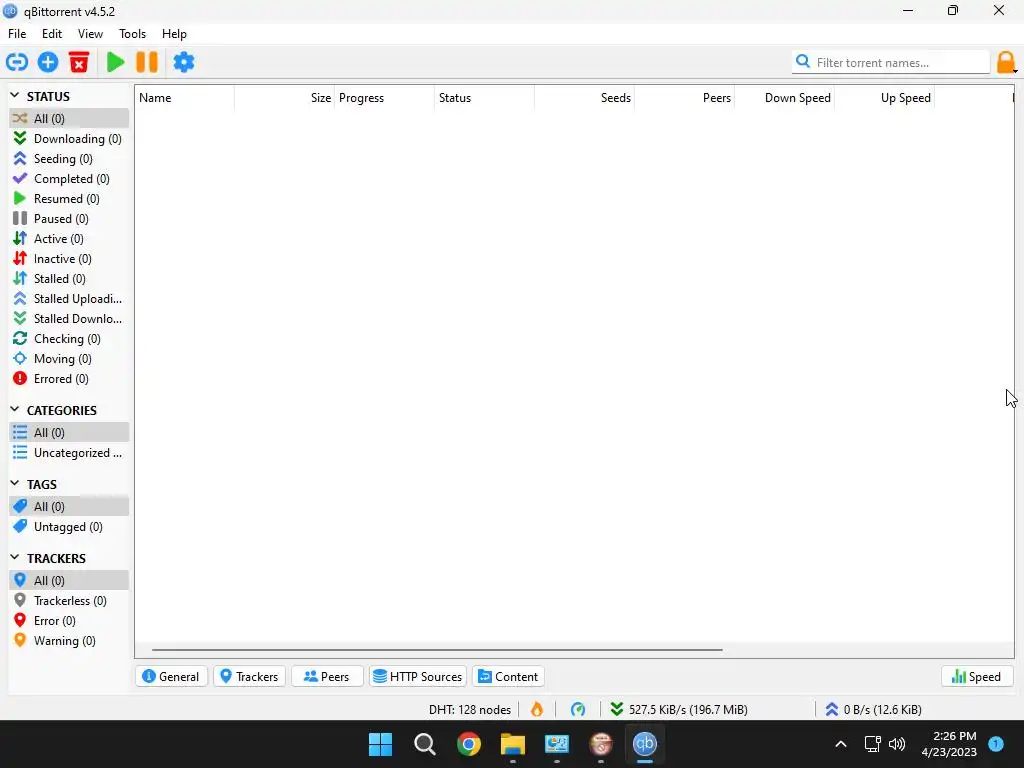
Task: Select All (0) under TAGS
Action: click(69, 506)
